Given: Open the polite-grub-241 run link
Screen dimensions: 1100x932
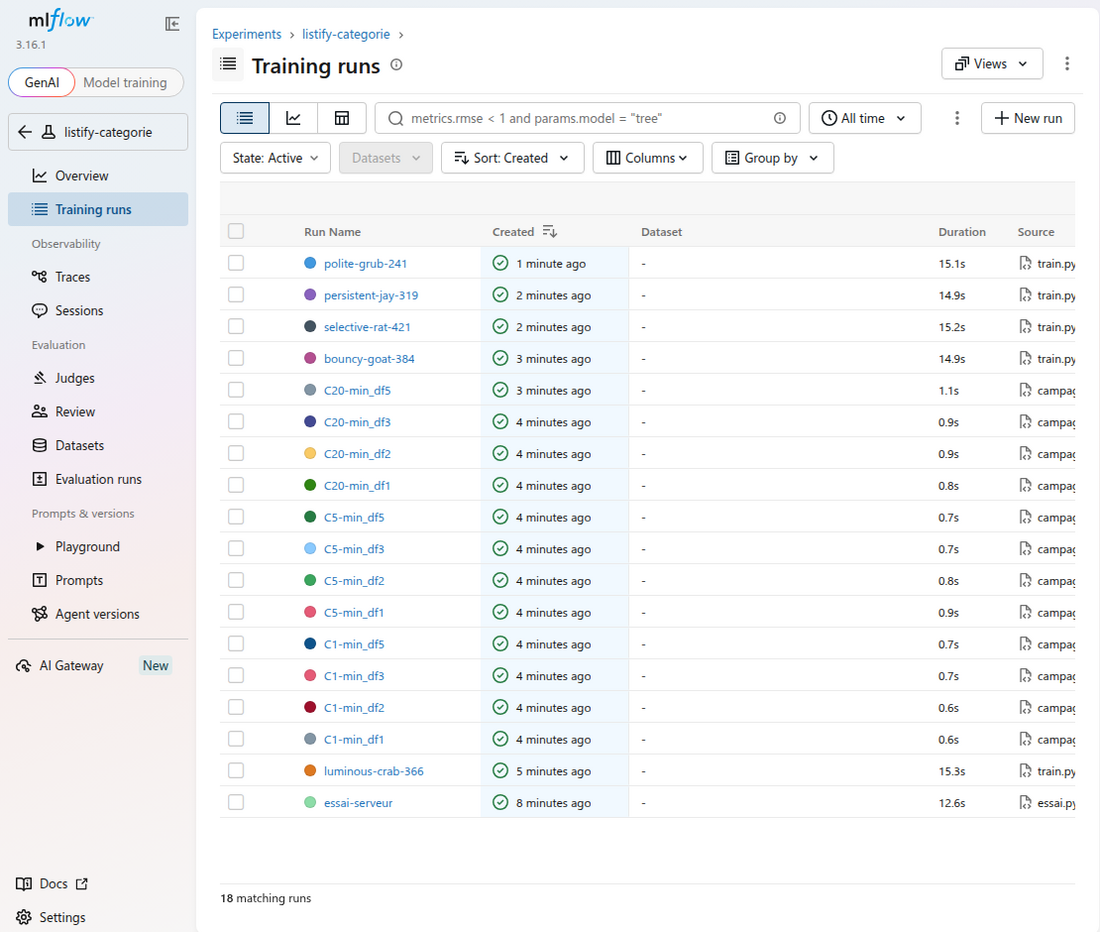Looking at the screenshot, I should [x=365, y=264].
